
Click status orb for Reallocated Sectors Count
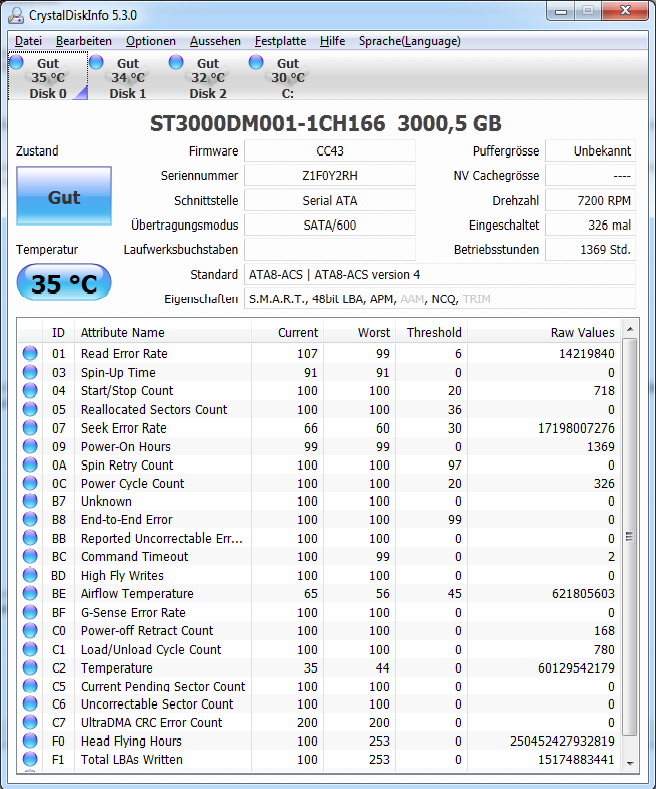[30, 409]
